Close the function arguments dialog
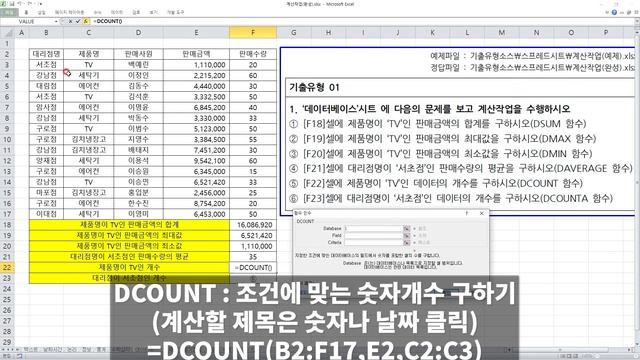 (482, 213)
